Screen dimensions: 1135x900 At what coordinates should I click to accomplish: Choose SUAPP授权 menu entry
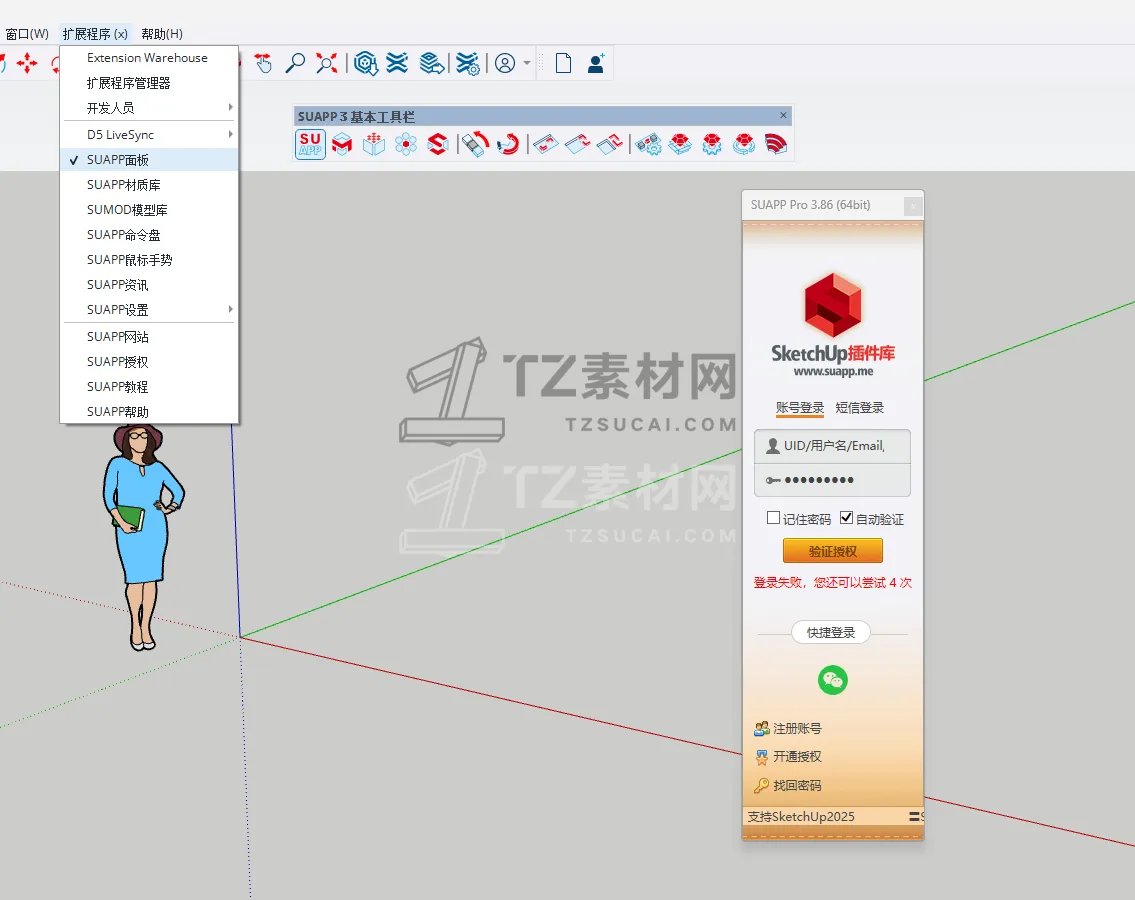149,362
